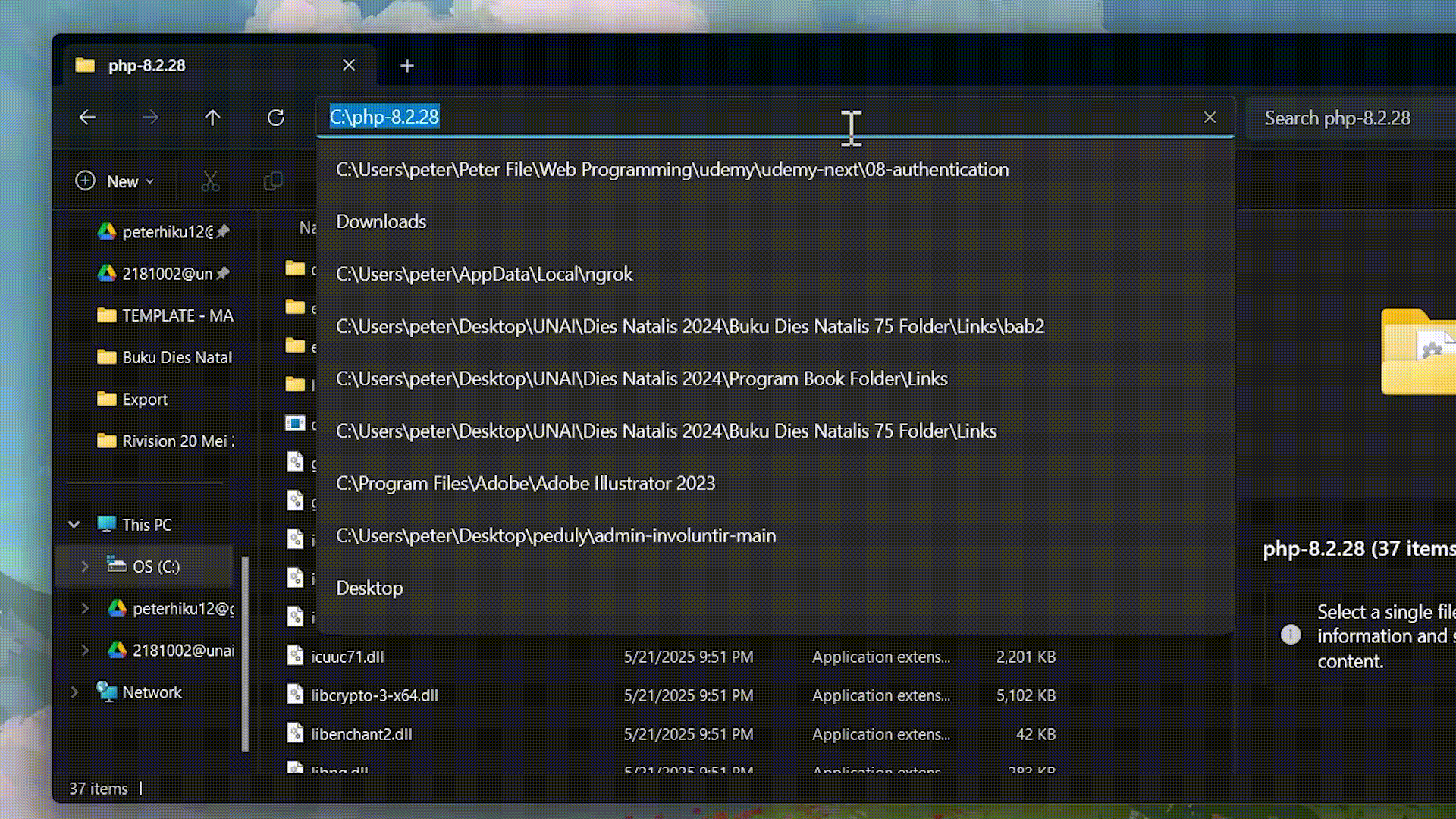
Task: Clear the address bar text
Action: pos(1210,118)
